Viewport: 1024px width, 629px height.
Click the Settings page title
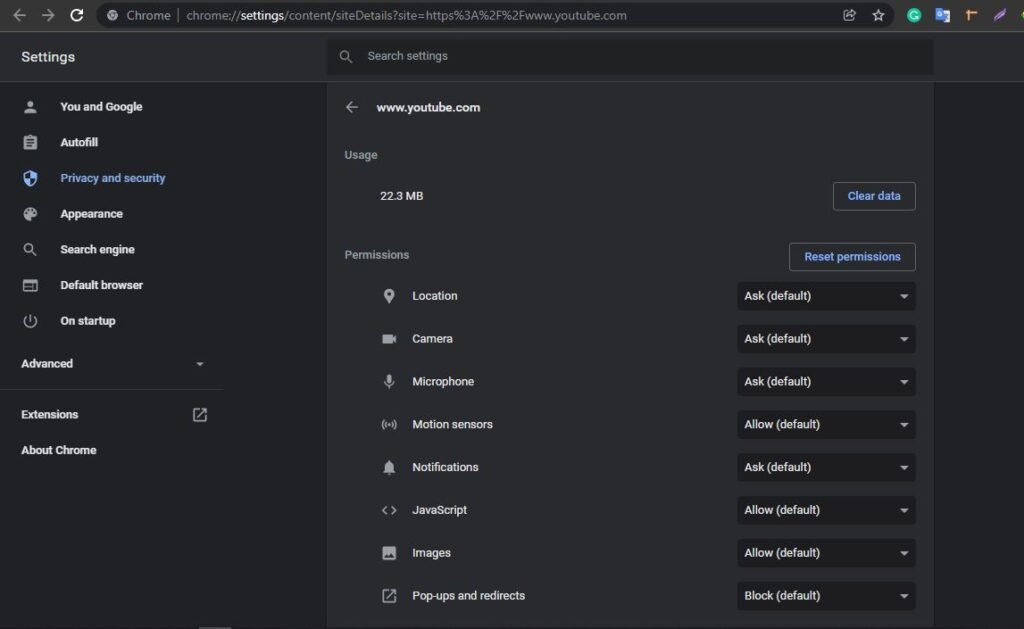pyautogui.click(x=48, y=57)
